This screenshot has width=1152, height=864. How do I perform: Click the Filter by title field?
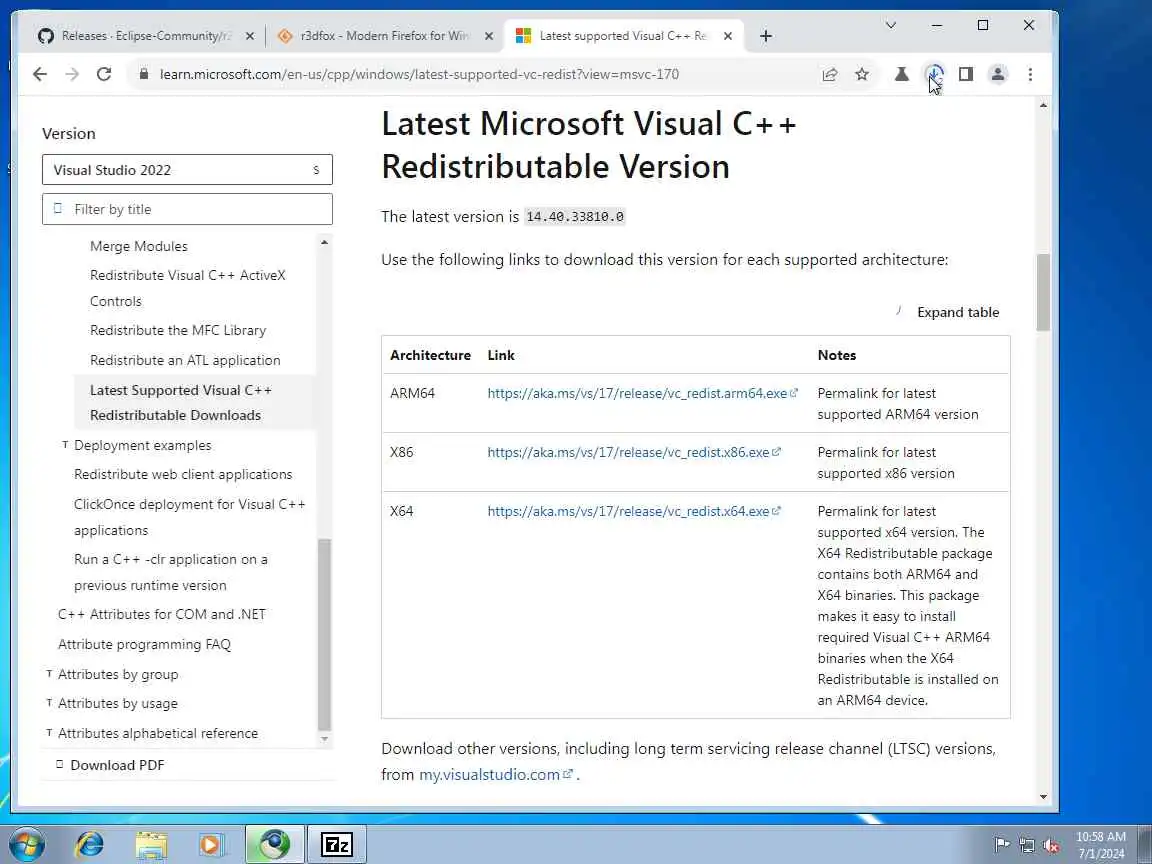(187, 209)
